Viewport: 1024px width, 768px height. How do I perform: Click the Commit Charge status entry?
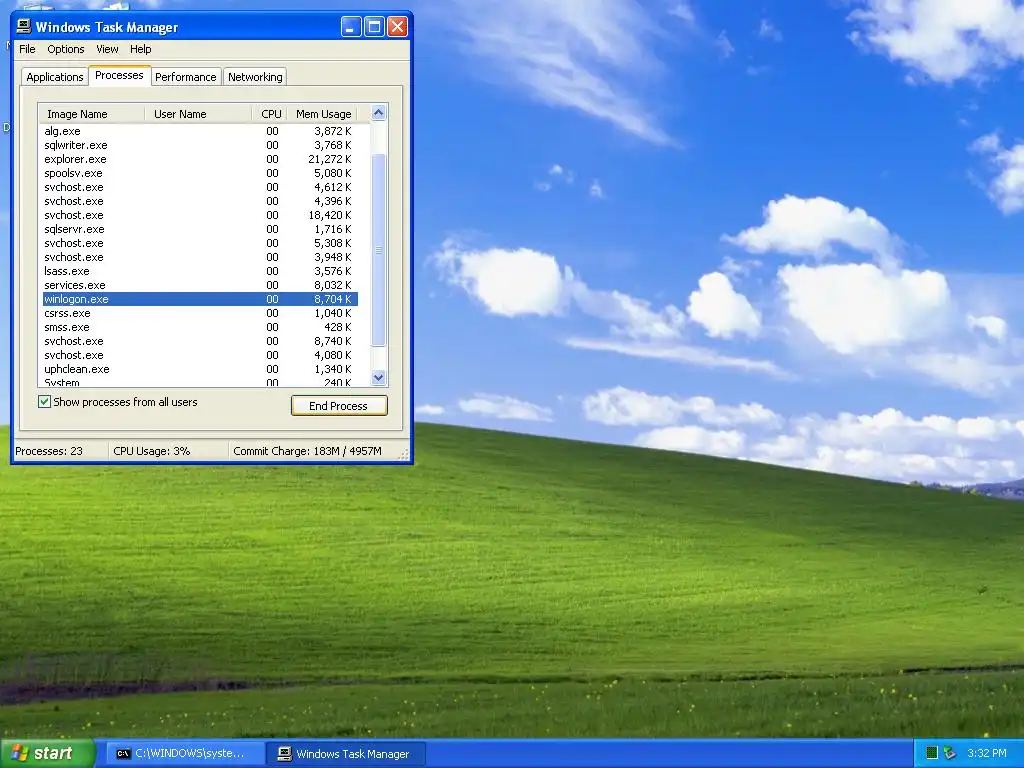coord(307,451)
